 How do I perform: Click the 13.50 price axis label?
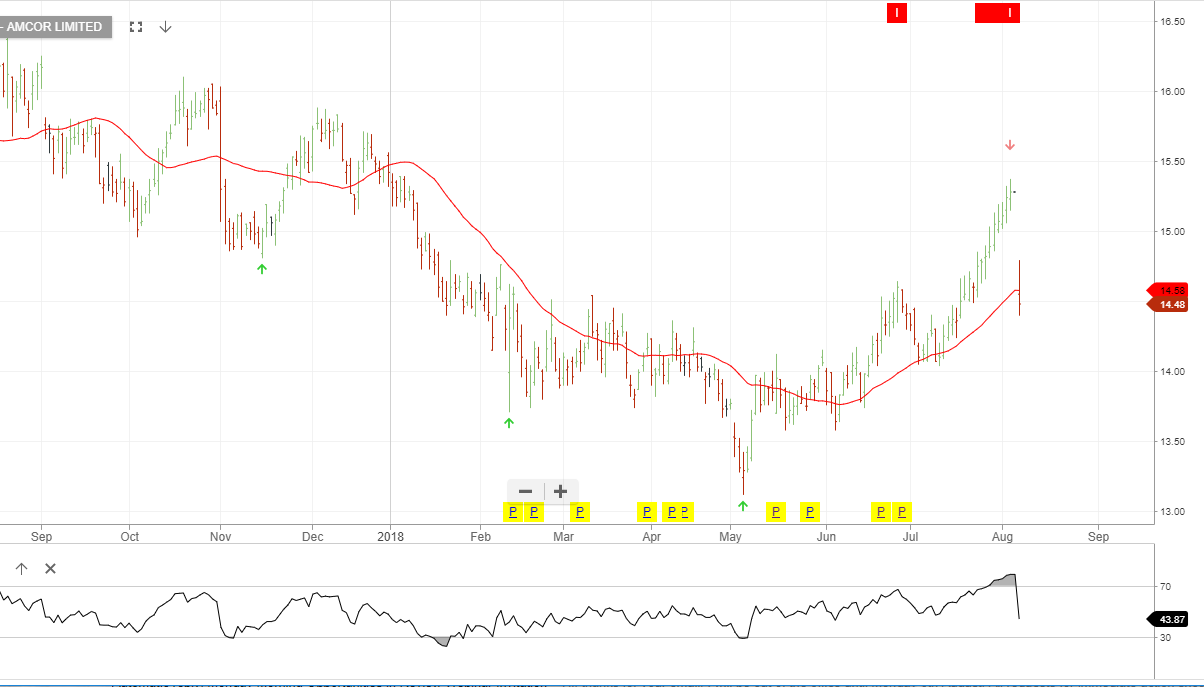tap(1172, 441)
